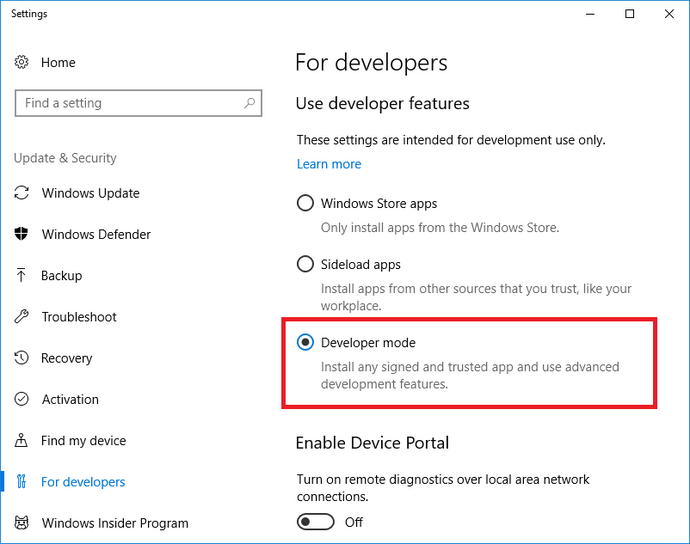Click the Find my device person icon
The height and width of the screenshot is (544, 690).
21,440
